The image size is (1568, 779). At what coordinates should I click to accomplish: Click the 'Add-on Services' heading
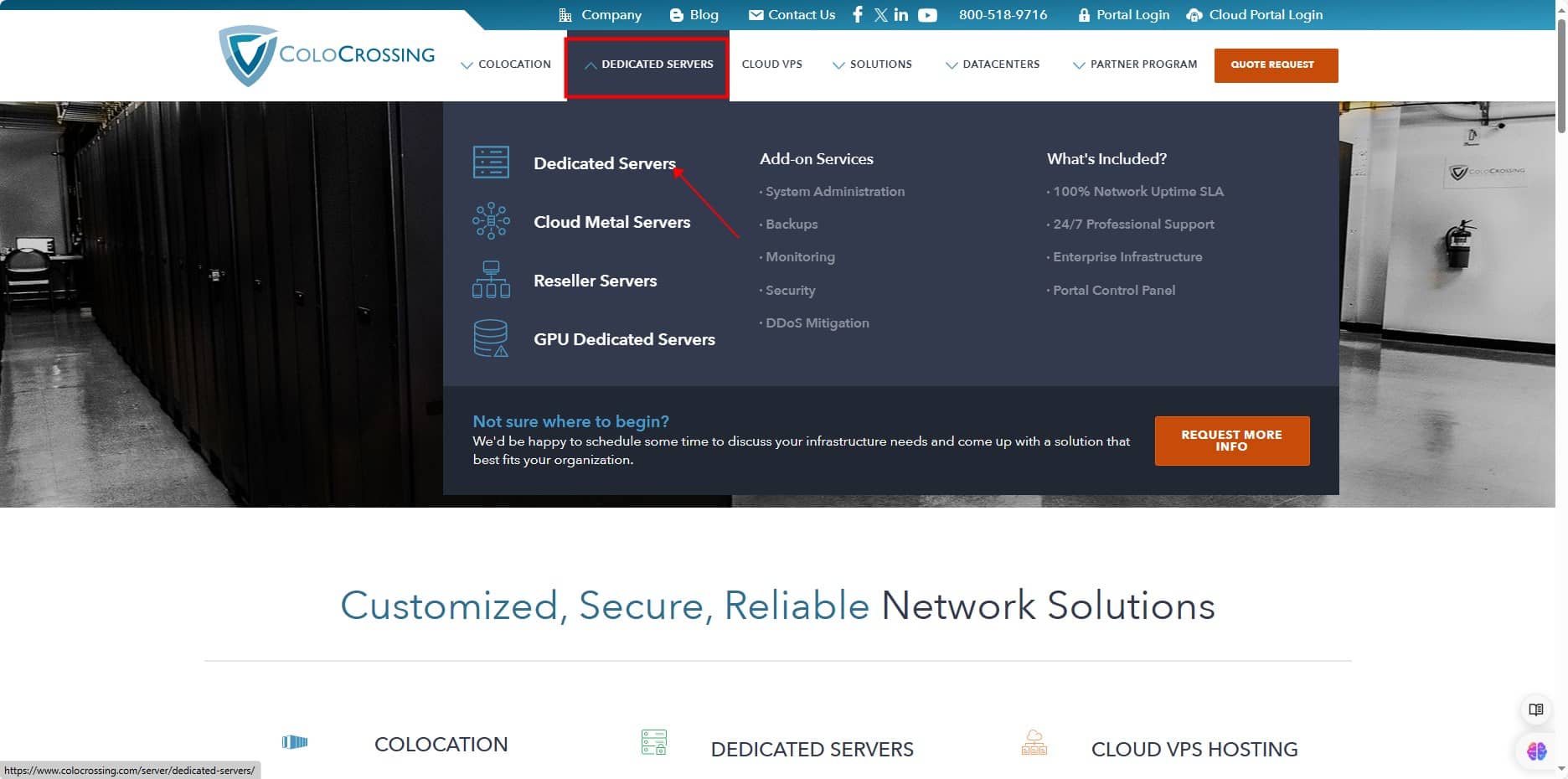coord(816,159)
